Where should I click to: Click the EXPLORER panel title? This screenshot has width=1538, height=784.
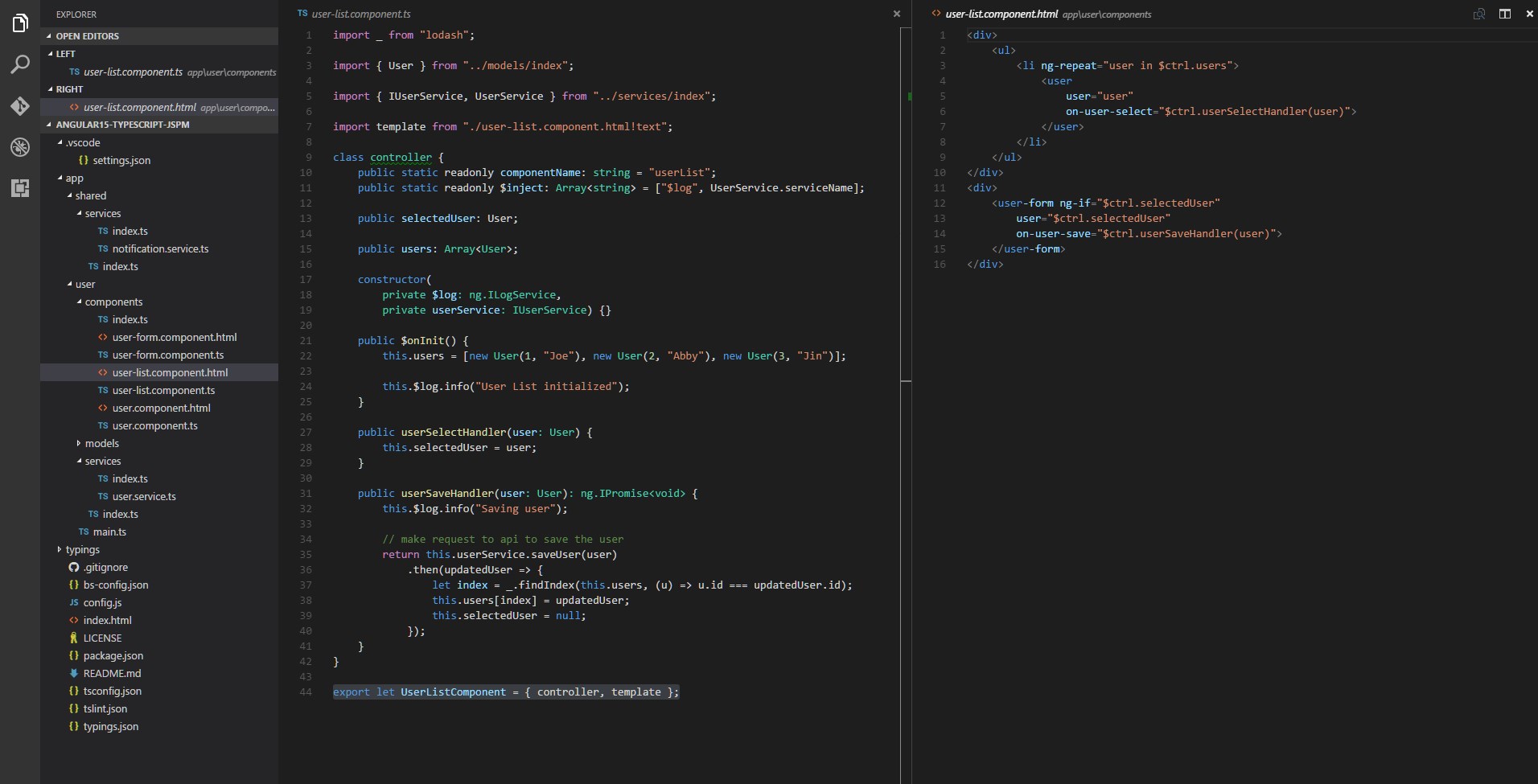pos(76,14)
